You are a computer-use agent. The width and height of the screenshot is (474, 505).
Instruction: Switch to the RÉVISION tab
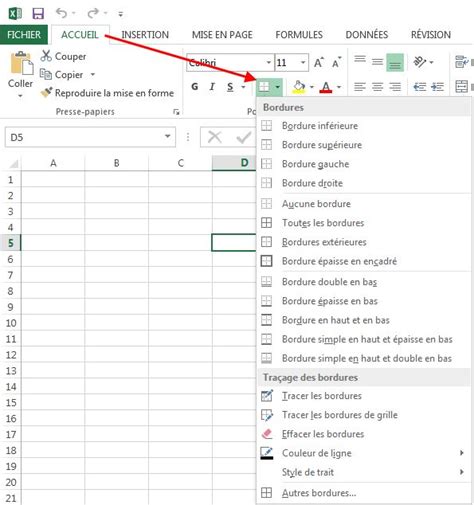(431, 35)
